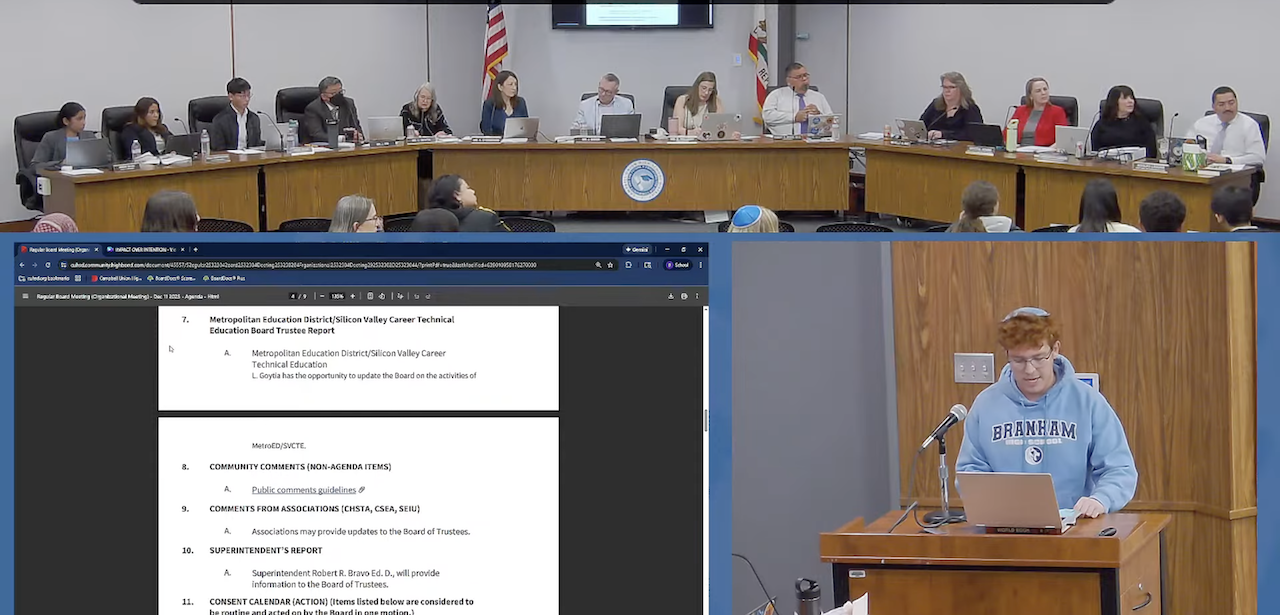The height and width of the screenshot is (615, 1280).
Task: Open the browser extensions icon
Action: tap(628, 265)
